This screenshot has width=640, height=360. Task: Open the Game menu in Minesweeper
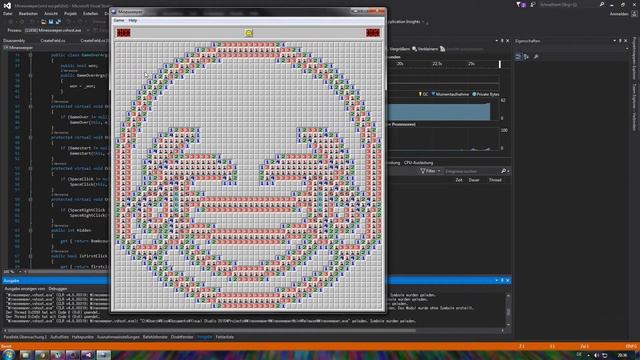119,20
